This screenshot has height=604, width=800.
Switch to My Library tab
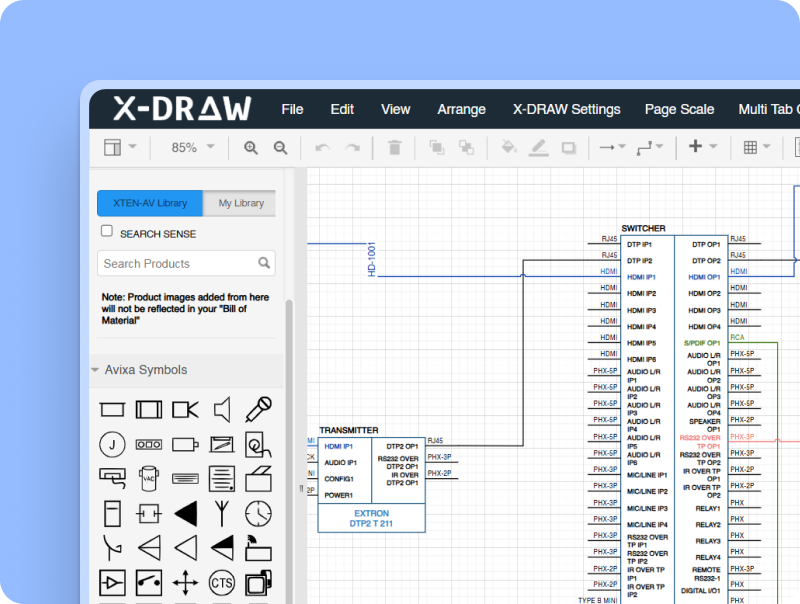click(241, 203)
